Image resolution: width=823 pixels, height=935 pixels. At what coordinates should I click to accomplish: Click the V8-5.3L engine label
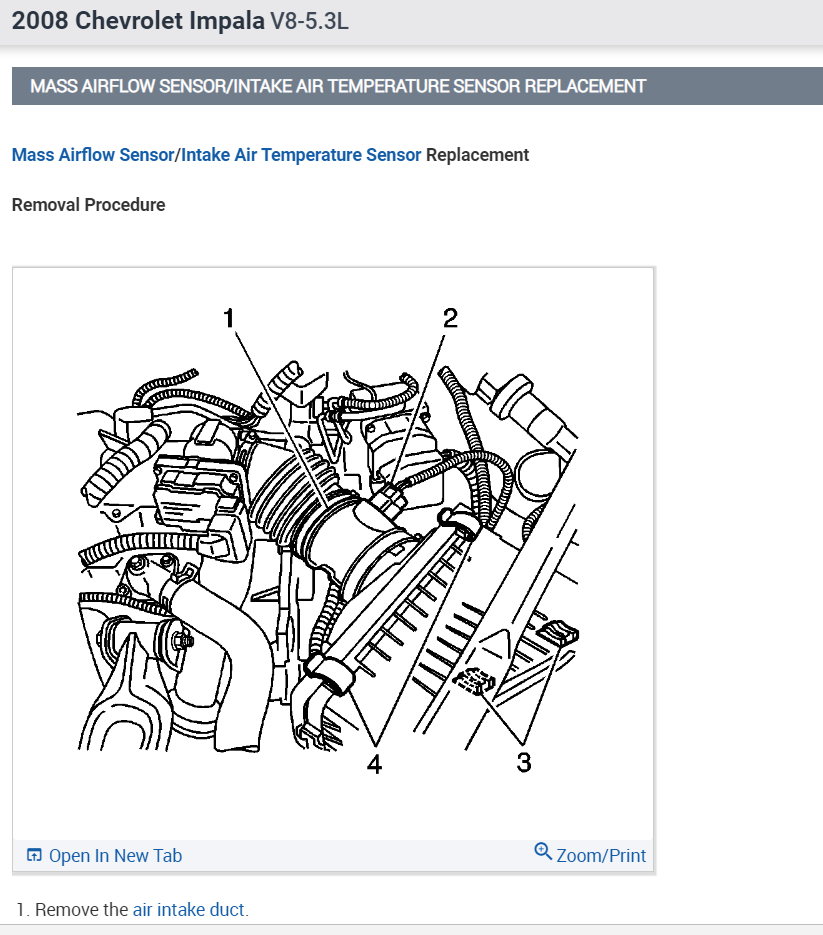pos(310,21)
